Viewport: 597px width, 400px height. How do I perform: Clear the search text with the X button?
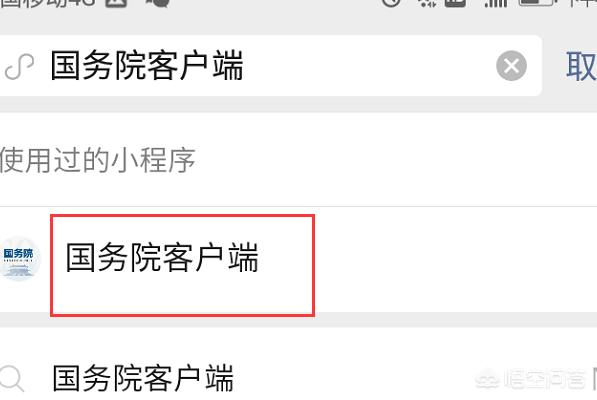(x=511, y=66)
